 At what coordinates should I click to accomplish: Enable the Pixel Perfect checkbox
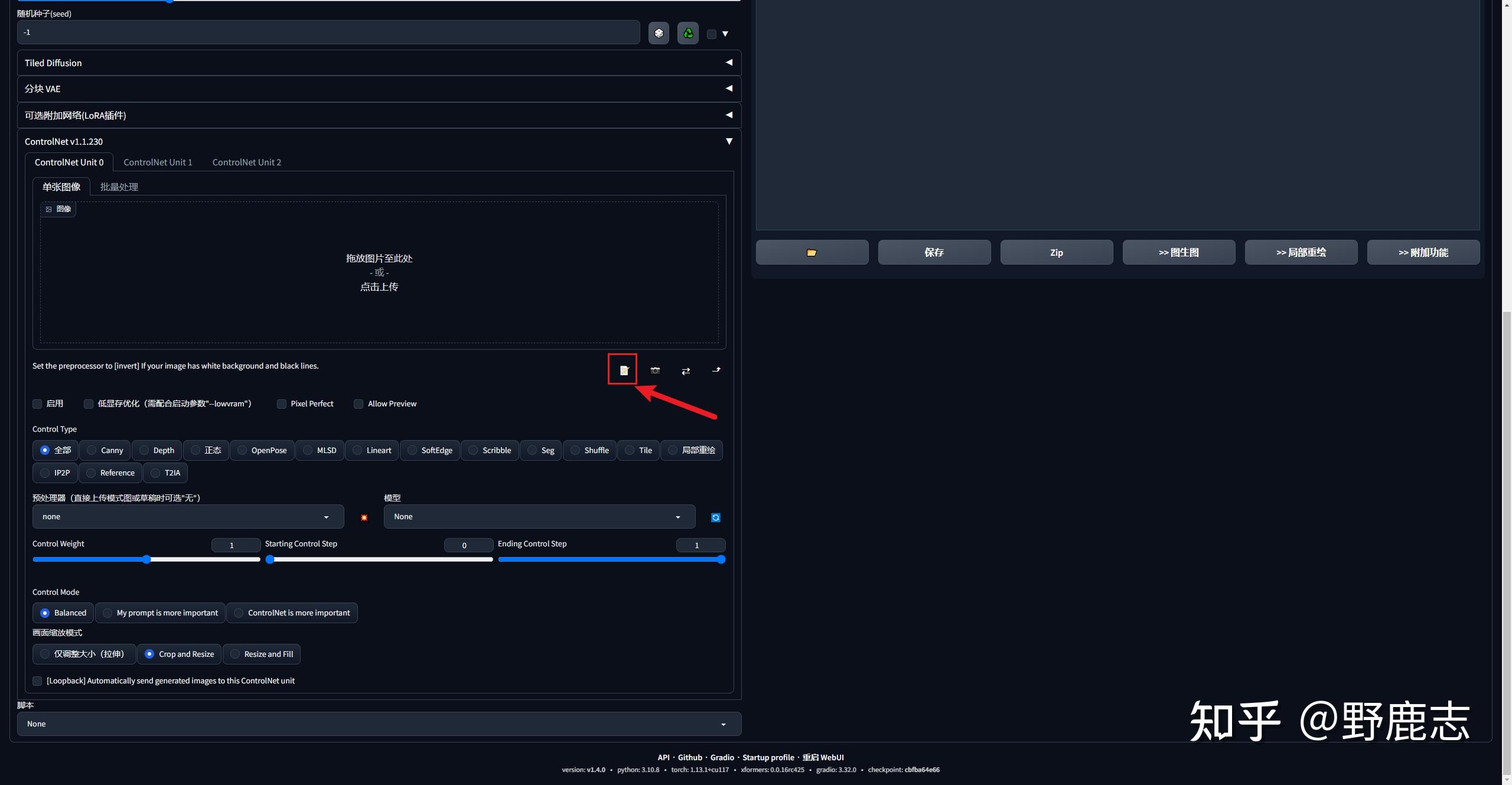point(282,404)
